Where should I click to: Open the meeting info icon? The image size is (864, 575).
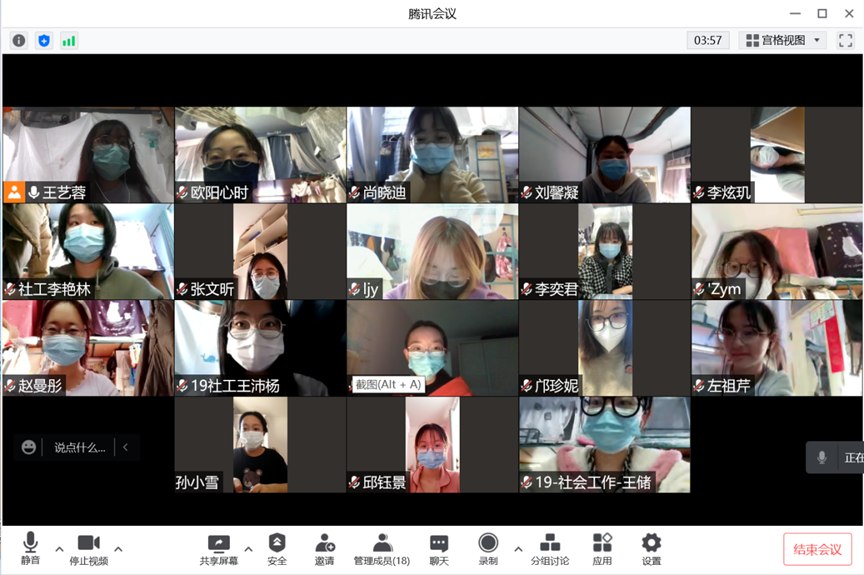click(19, 40)
